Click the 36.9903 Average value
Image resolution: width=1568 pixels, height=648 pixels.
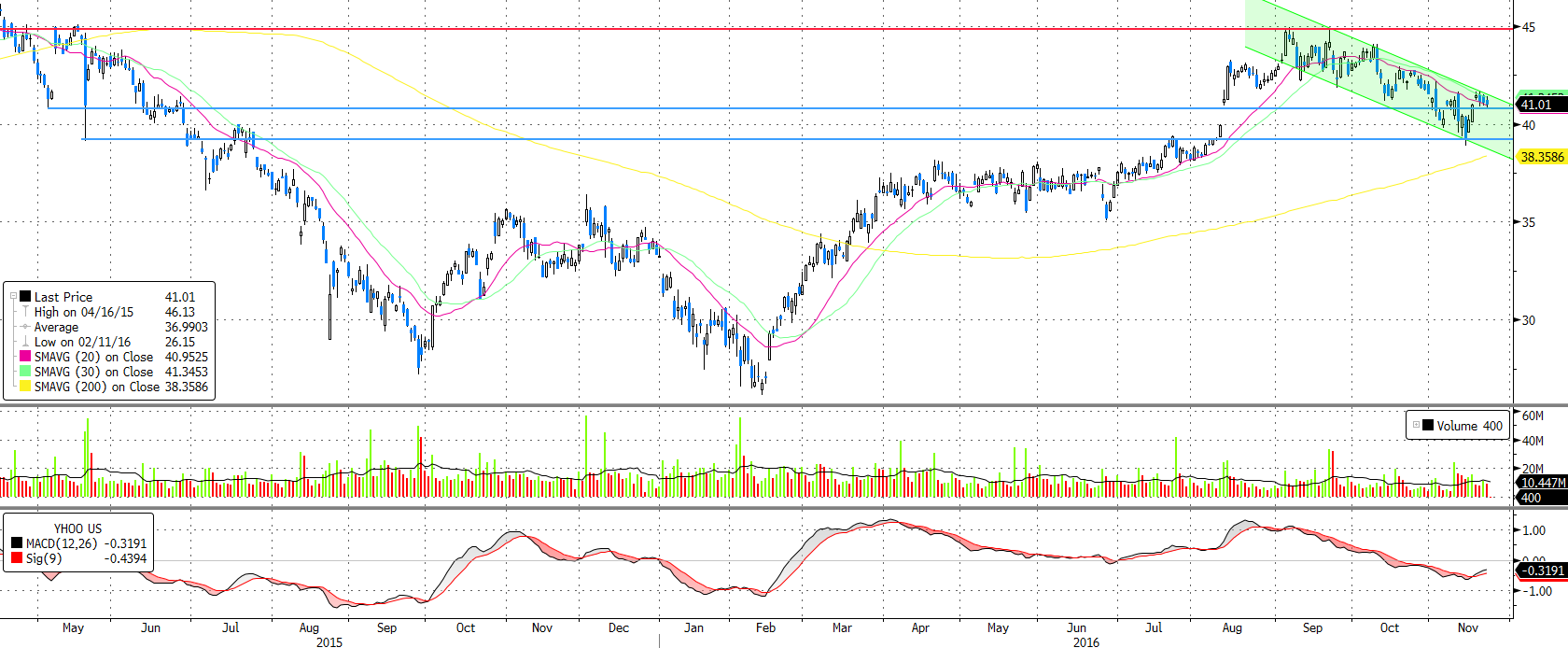[187, 327]
